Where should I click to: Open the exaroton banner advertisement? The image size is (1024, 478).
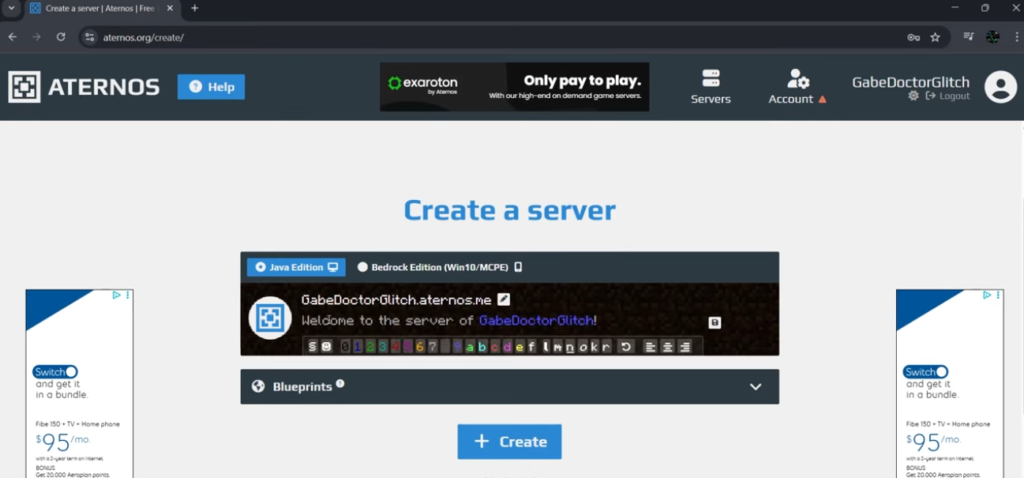[x=515, y=87]
